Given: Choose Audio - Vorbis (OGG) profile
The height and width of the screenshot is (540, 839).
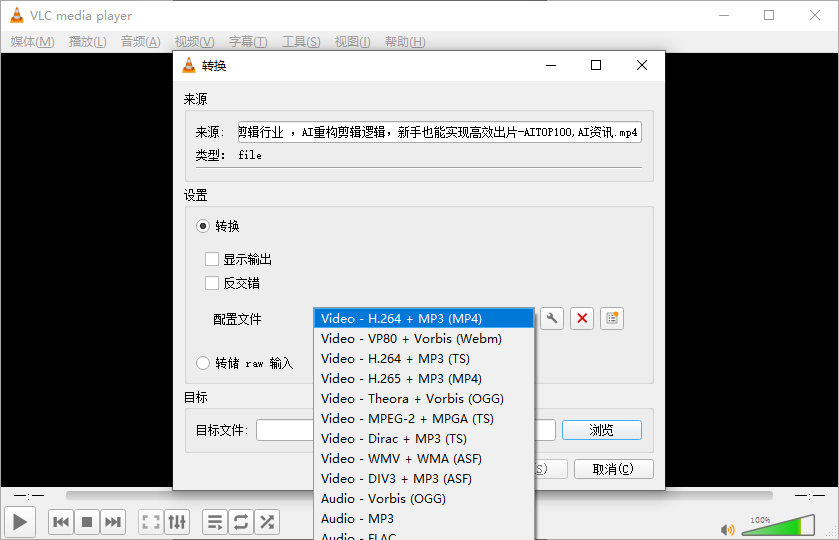Looking at the screenshot, I should (424, 499).
